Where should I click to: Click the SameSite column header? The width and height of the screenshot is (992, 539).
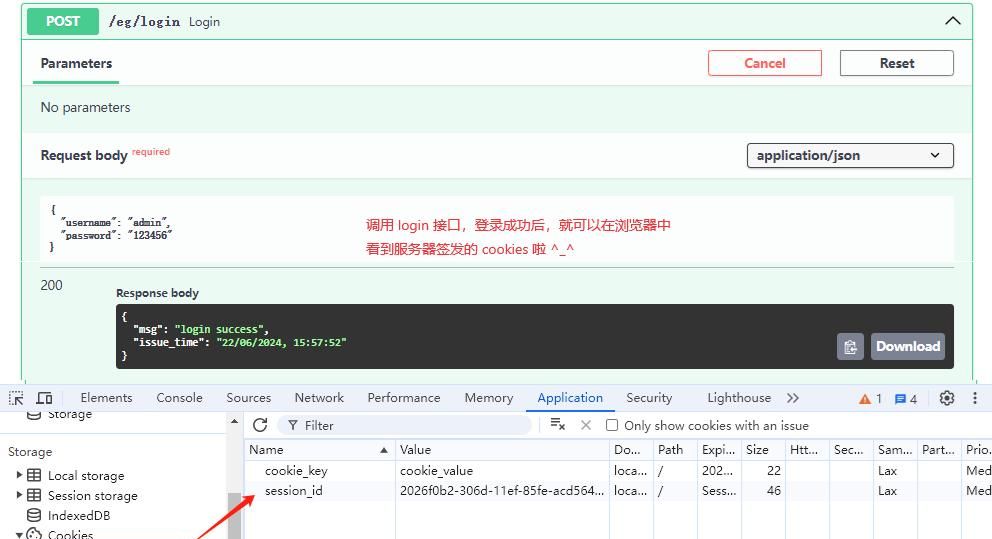(x=895, y=450)
